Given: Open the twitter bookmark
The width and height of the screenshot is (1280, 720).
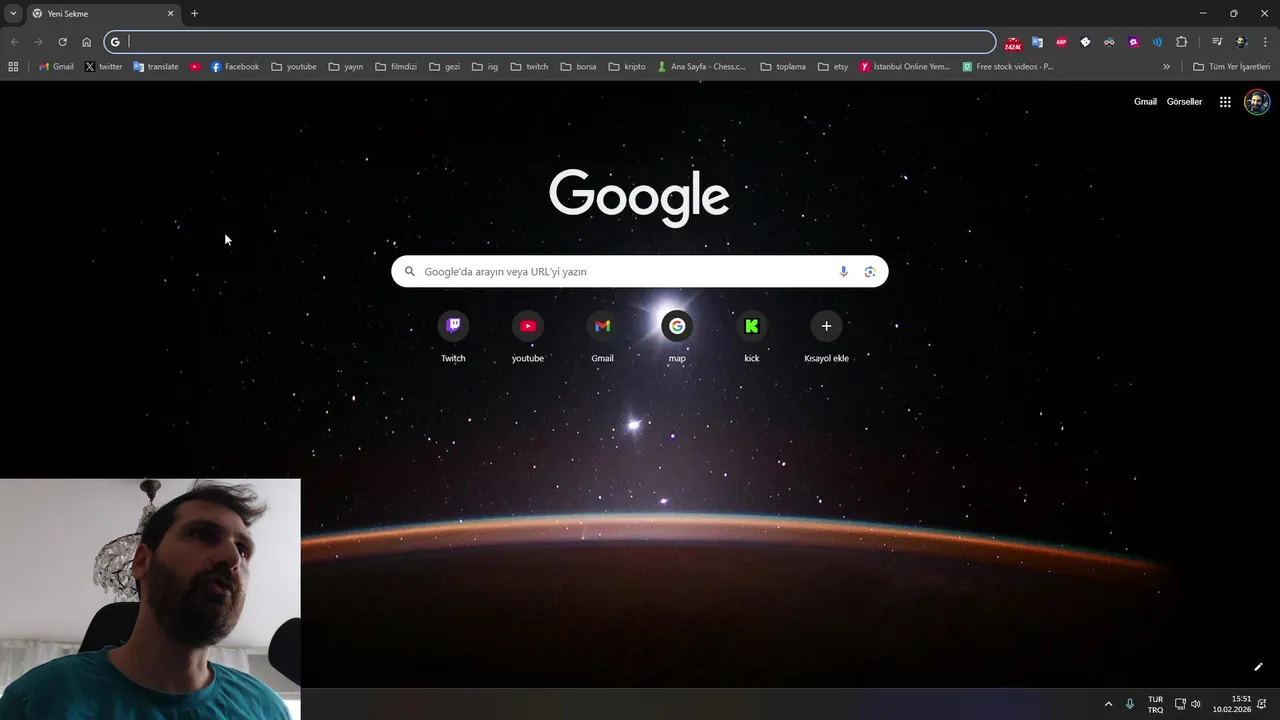Looking at the screenshot, I should click(x=104, y=67).
